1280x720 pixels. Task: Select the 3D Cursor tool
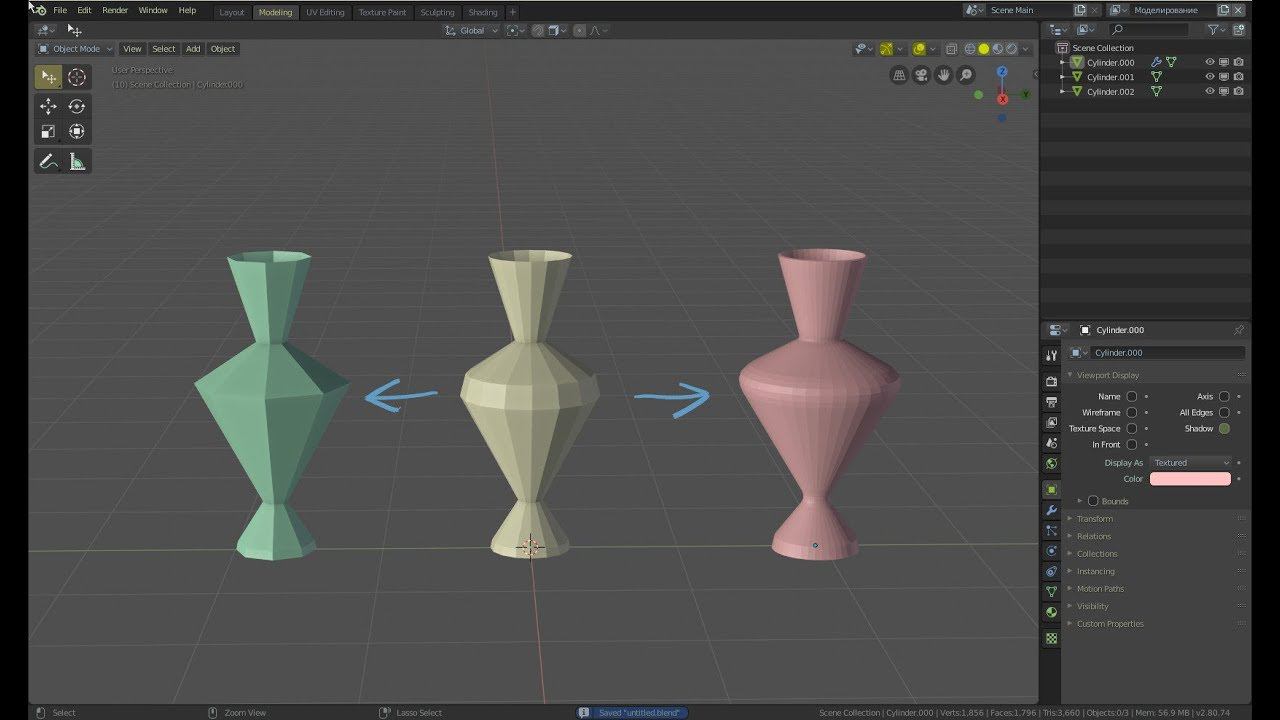[x=77, y=77]
